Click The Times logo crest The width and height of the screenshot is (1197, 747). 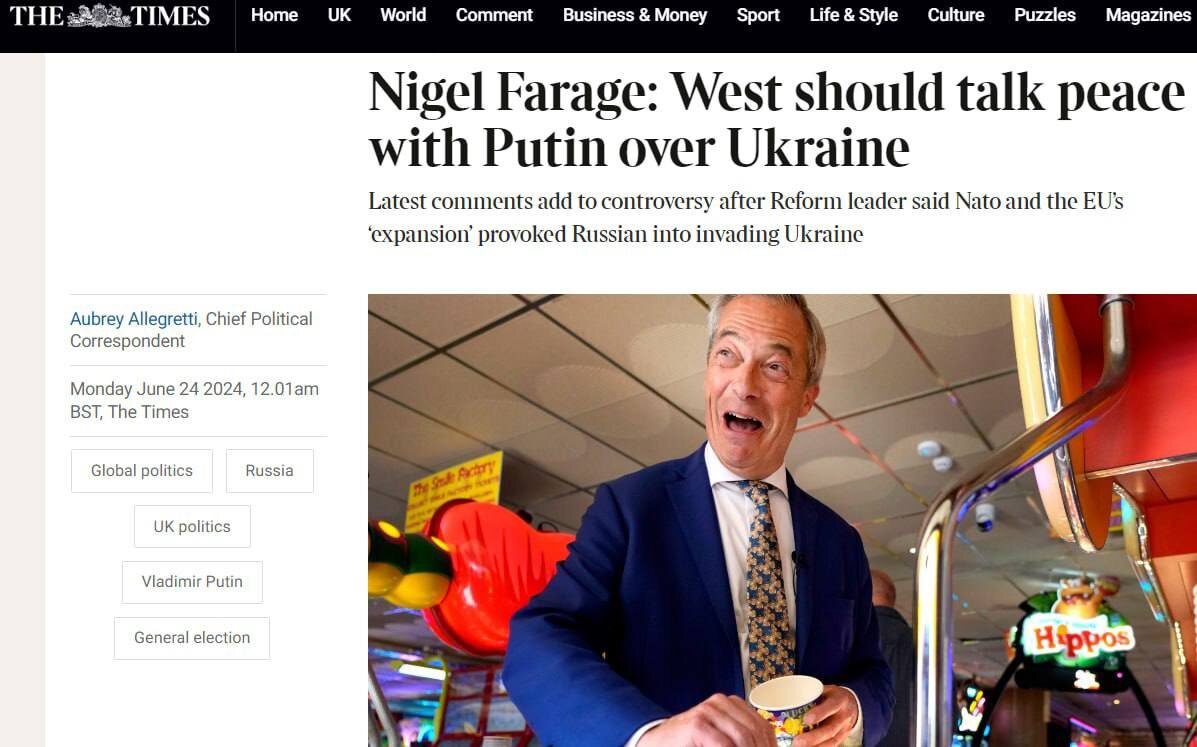[98, 15]
